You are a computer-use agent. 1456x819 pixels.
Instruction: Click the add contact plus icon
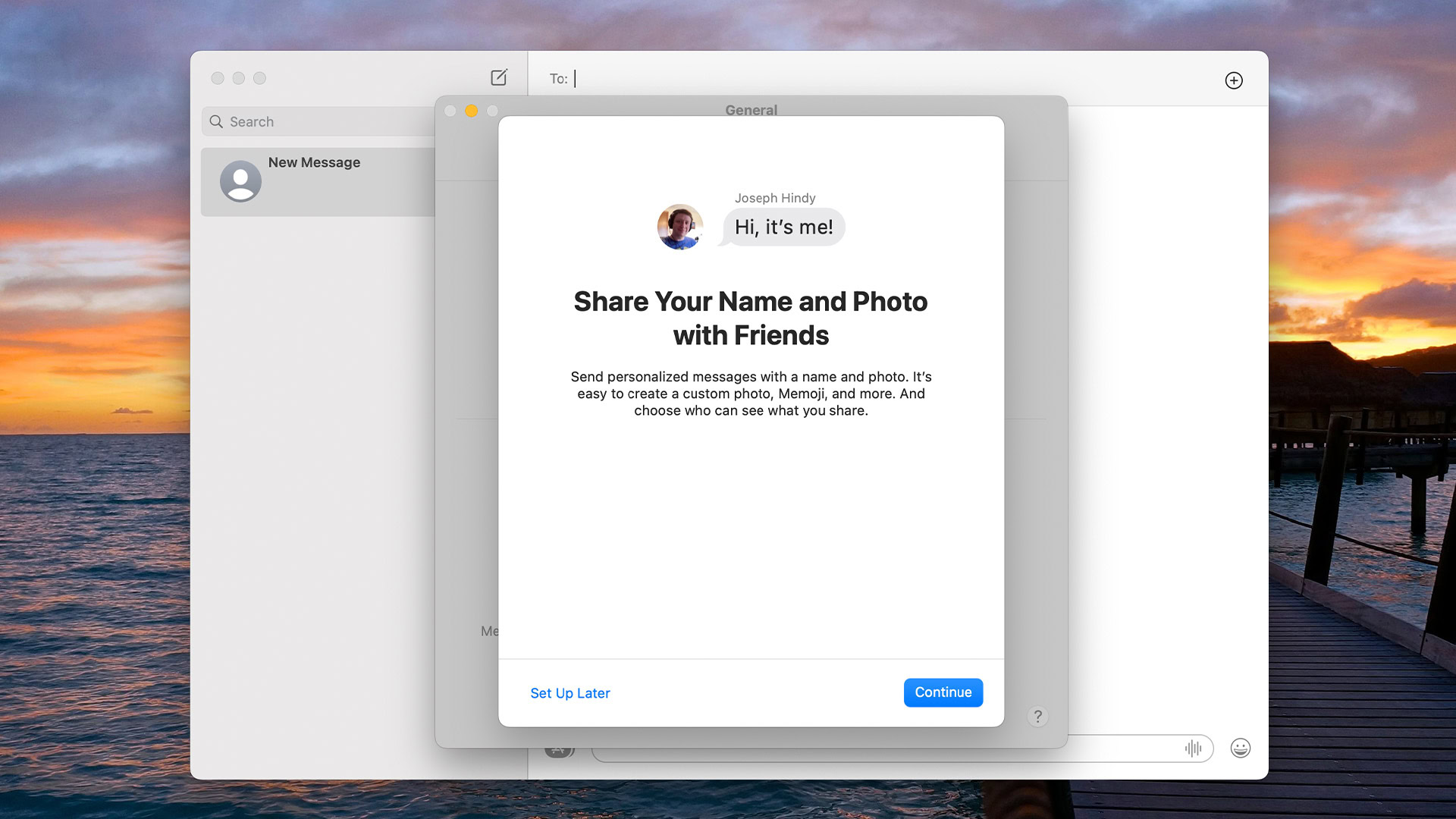1234,80
